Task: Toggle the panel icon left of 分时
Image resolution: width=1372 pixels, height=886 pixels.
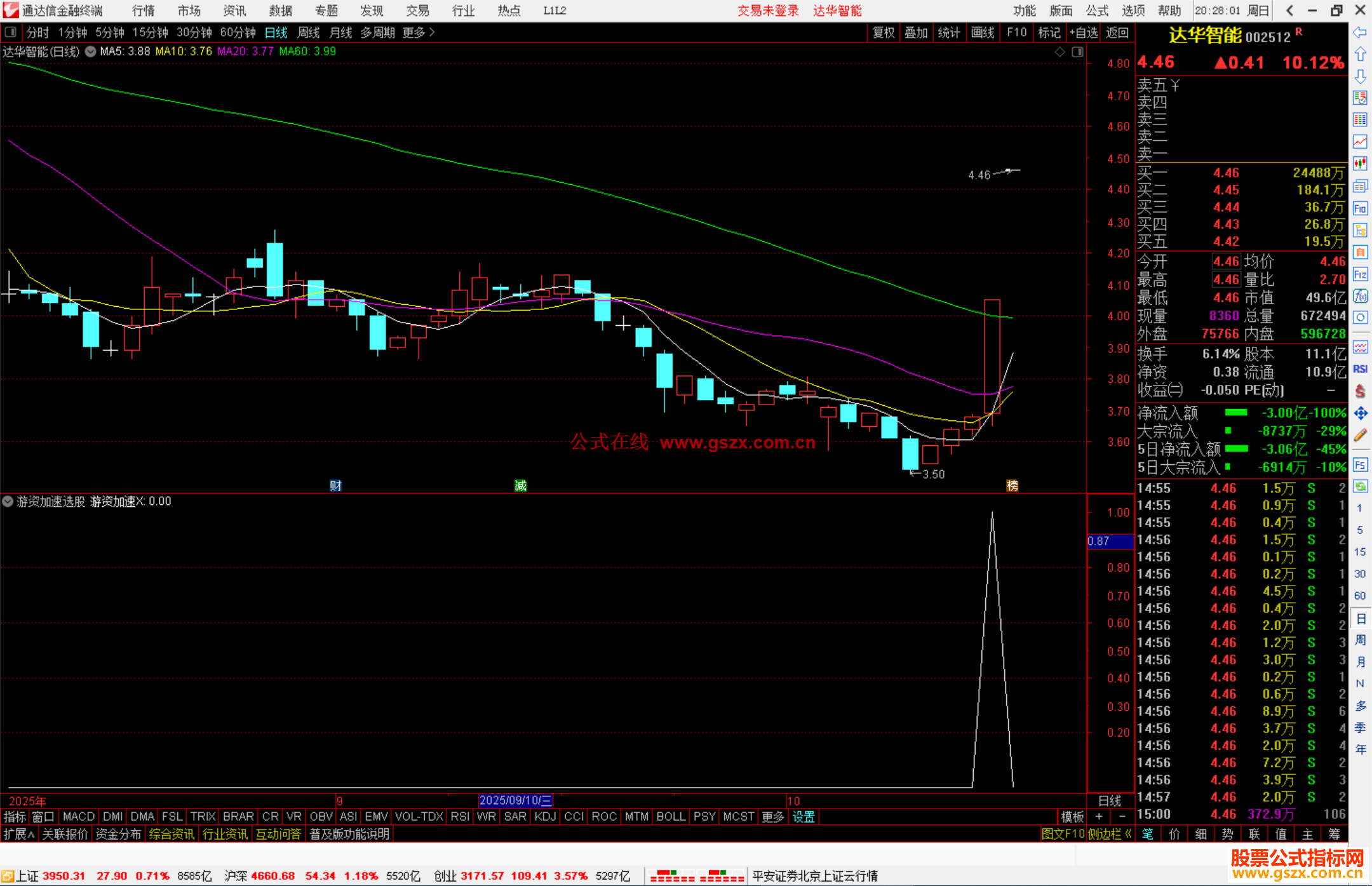Action: click(11, 32)
